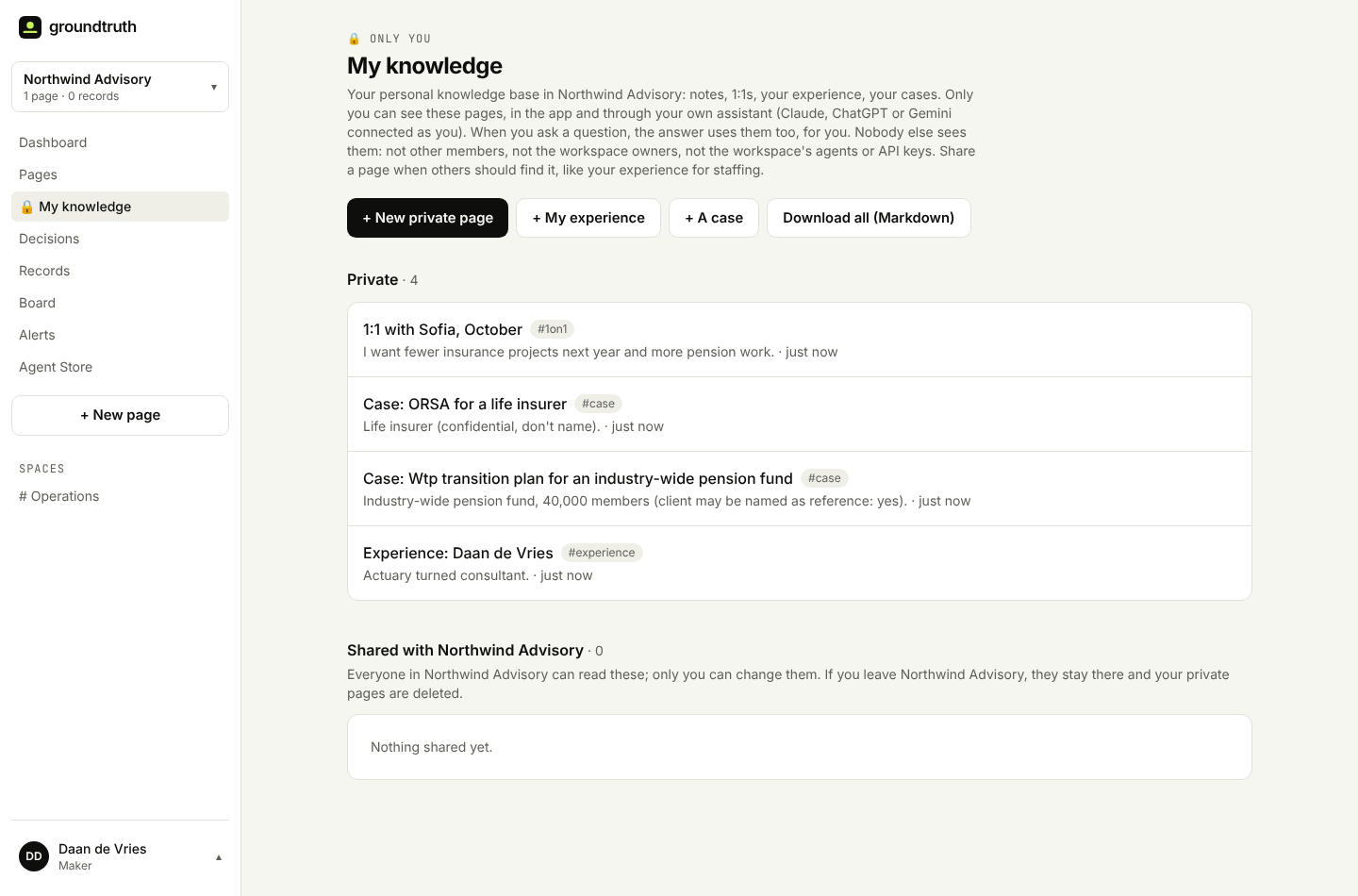Click the + My experience button
The width and height of the screenshot is (1358, 896).
(x=588, y=218)
